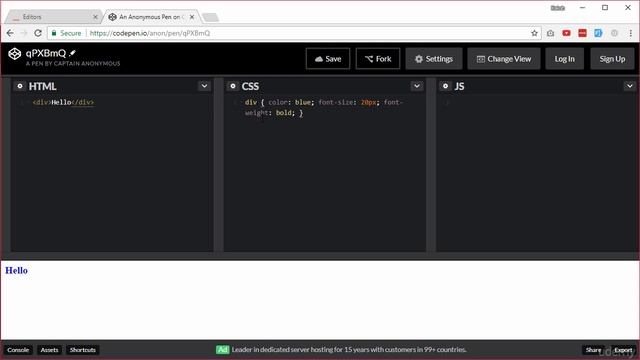Click the Export button

click(623, 350)
